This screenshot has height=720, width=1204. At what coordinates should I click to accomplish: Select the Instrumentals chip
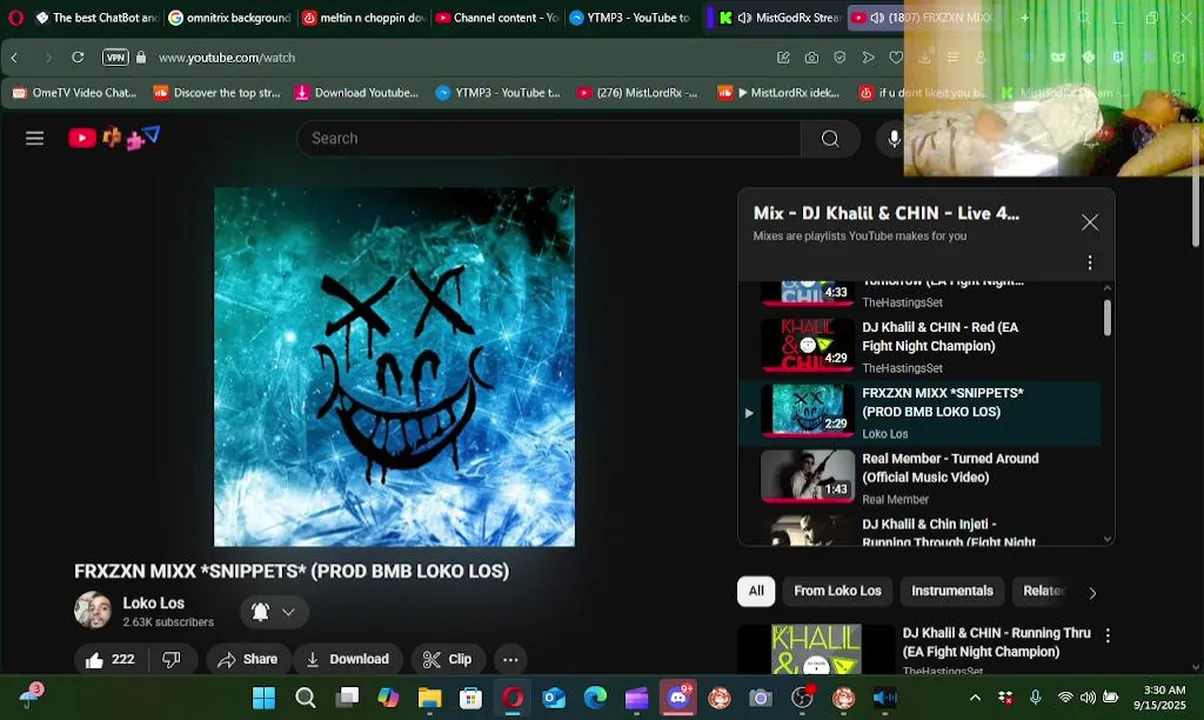[952, 591]
